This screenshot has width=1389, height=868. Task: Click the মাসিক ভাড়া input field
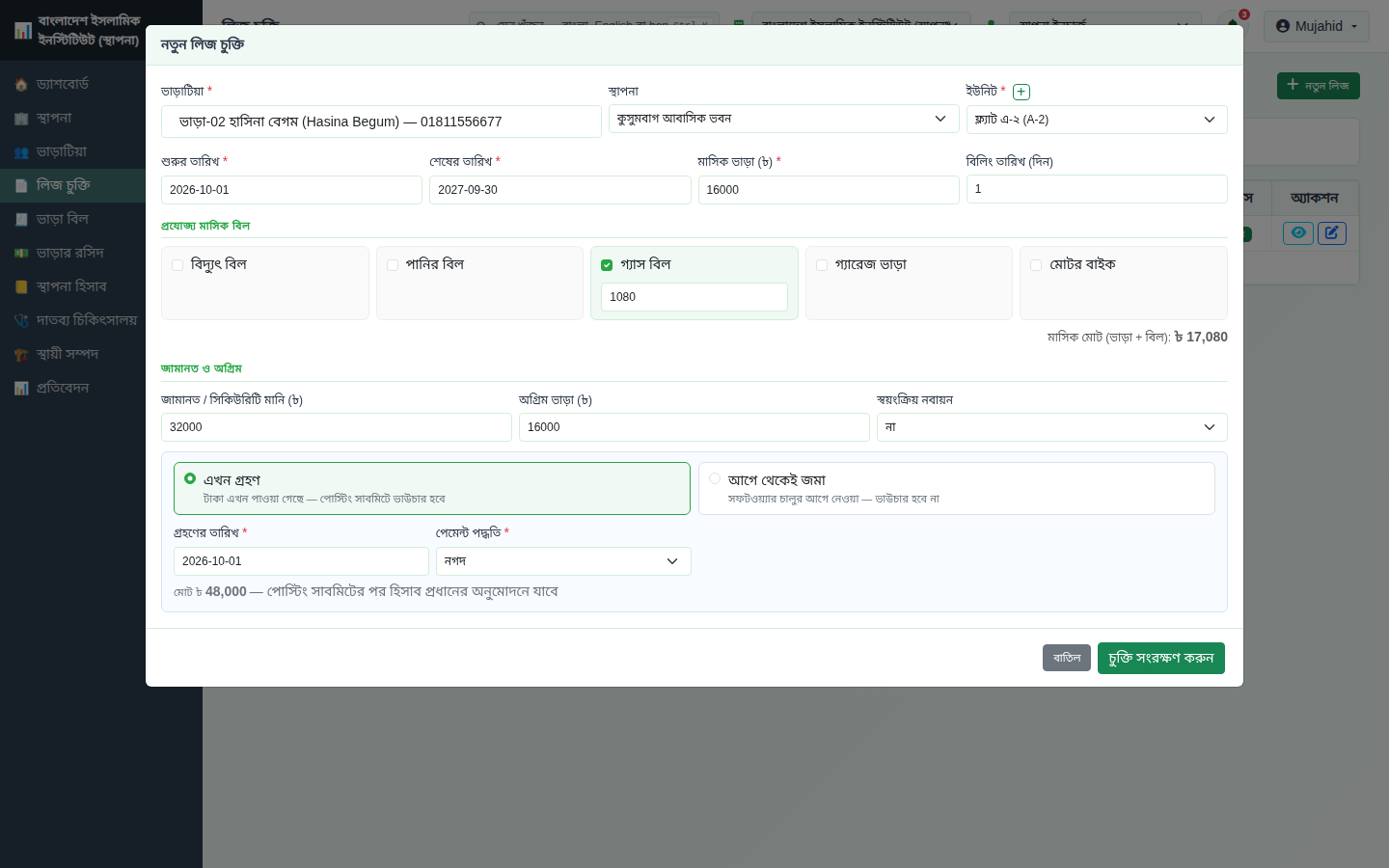[829, 190]
